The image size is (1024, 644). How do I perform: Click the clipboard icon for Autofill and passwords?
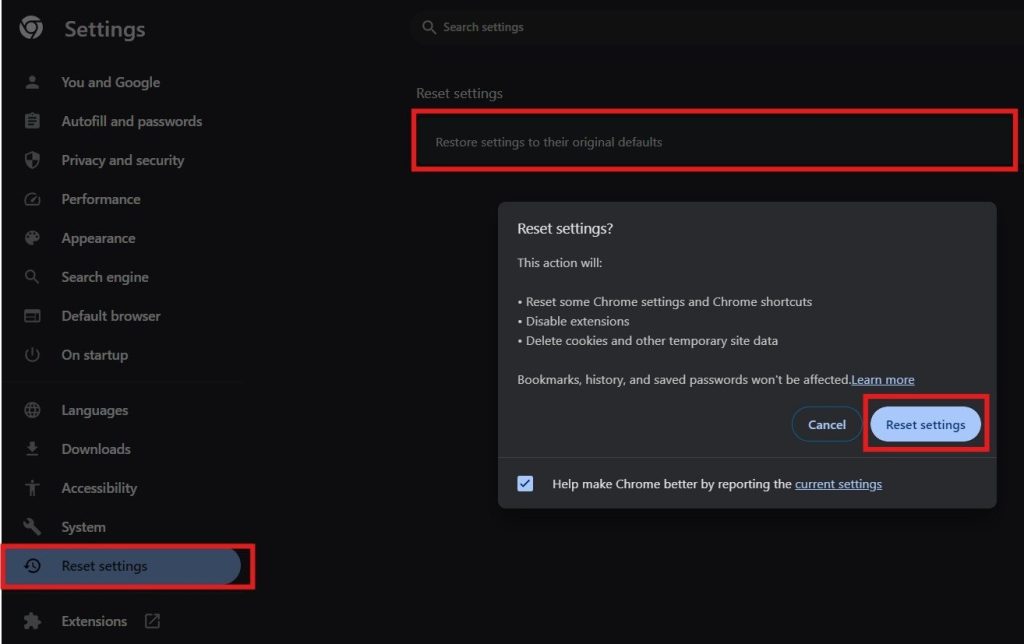(32, 121)
